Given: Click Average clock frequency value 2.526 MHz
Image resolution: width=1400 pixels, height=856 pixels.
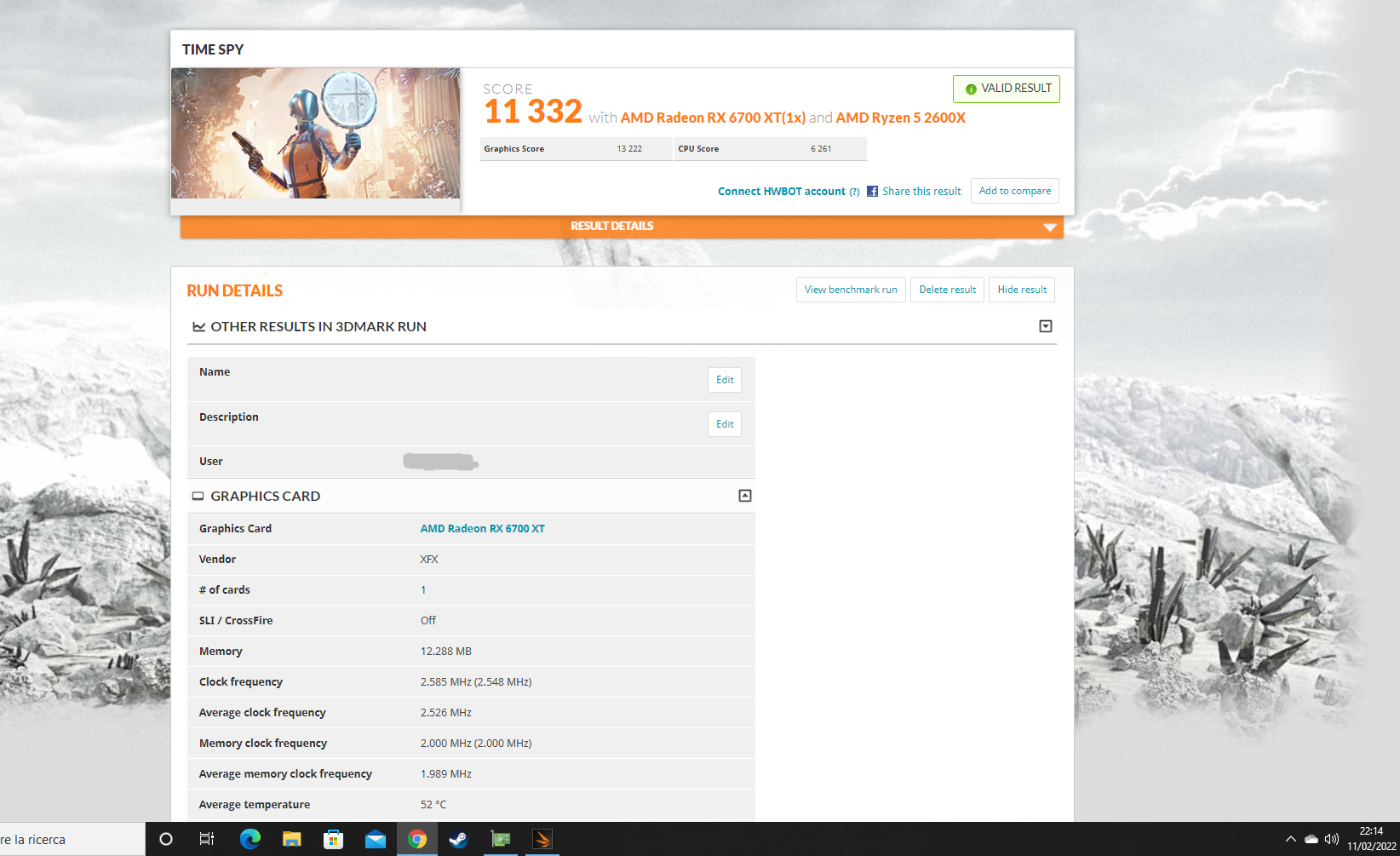Looking at the screenshot, I should pos(445,713).
